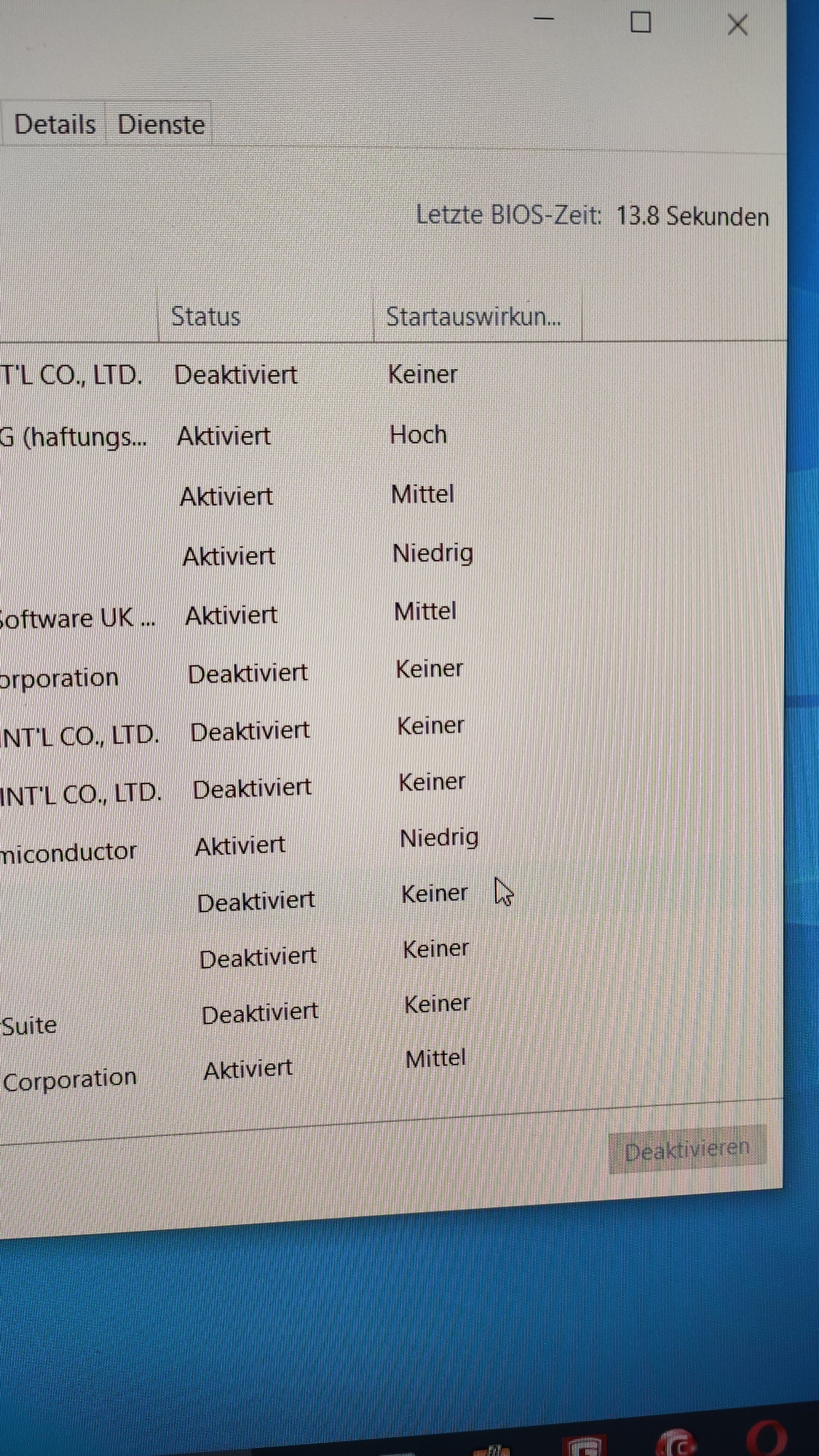Maximize the Task Manager window
This screenshot has height=1456, width=819.
[640, 23]
